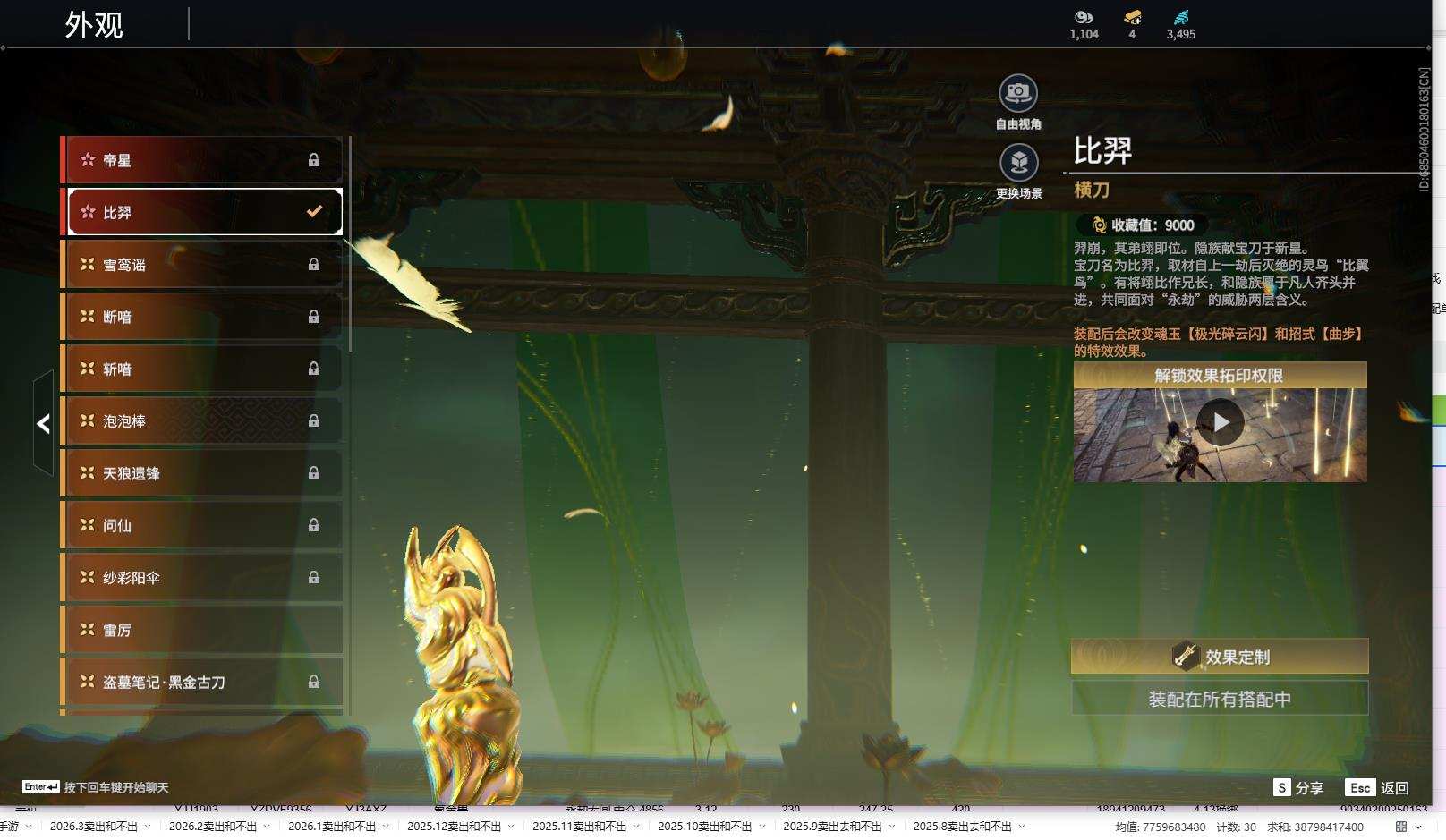
Task: Click the sword icon on 效果定制 button
Action: pos(1186,656)
